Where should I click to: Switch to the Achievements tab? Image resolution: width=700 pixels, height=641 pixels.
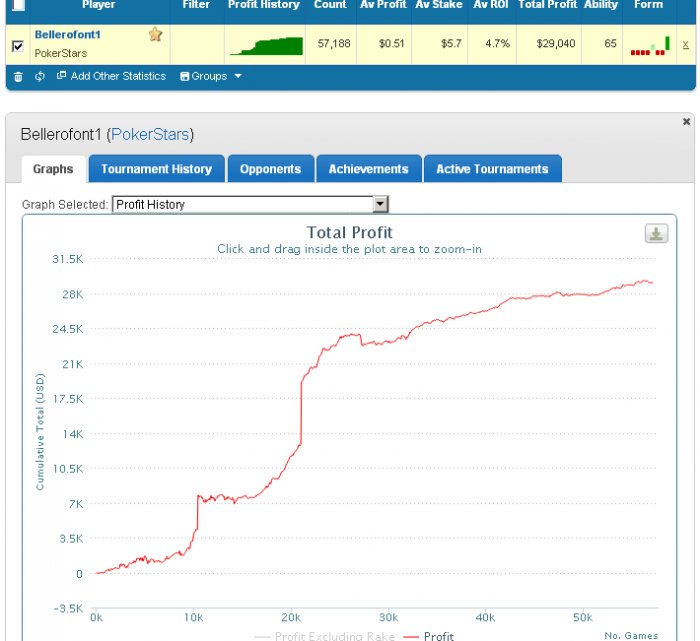(369, 169)
